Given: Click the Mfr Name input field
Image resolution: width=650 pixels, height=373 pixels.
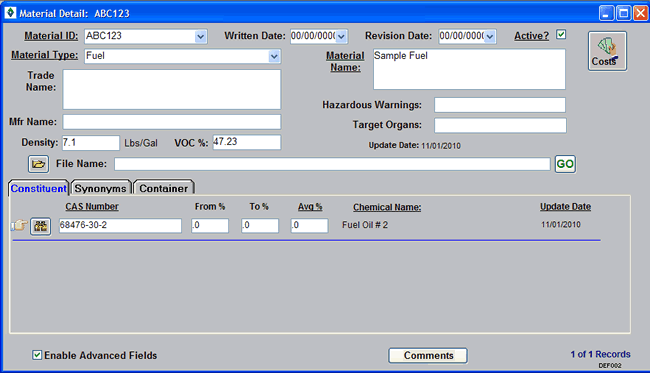Looking at the screenshot, I should coord(172,122).
